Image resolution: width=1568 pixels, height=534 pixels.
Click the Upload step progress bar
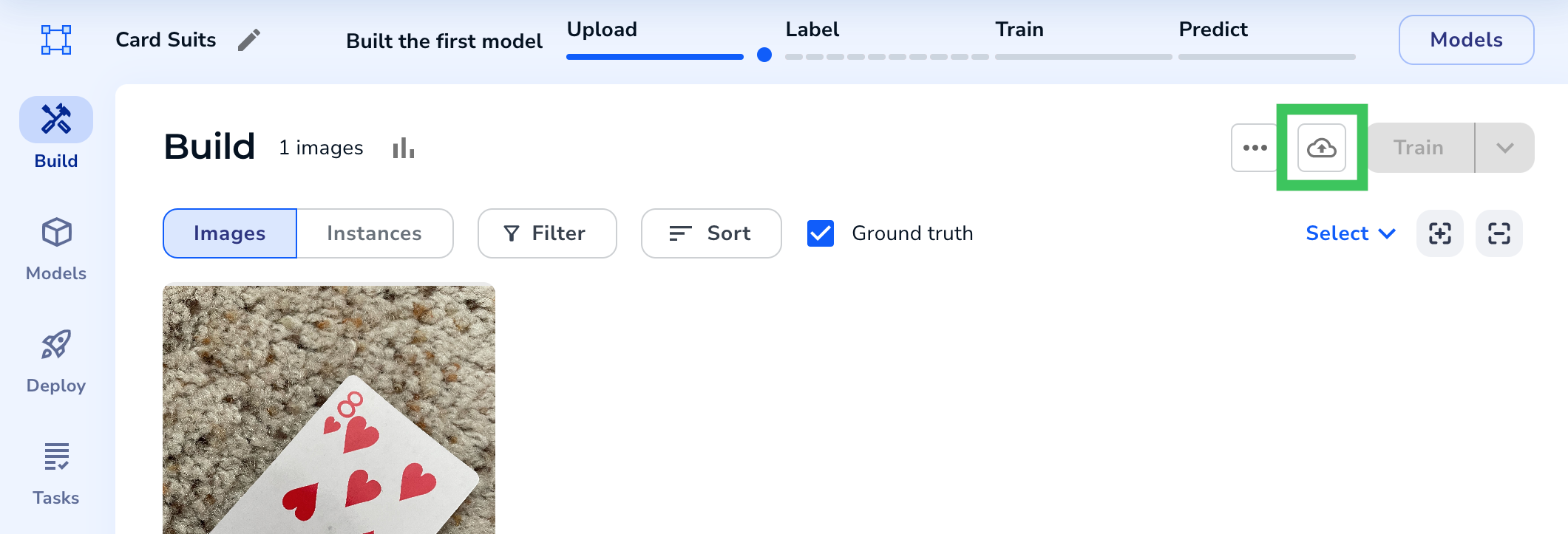click(655, 57)
